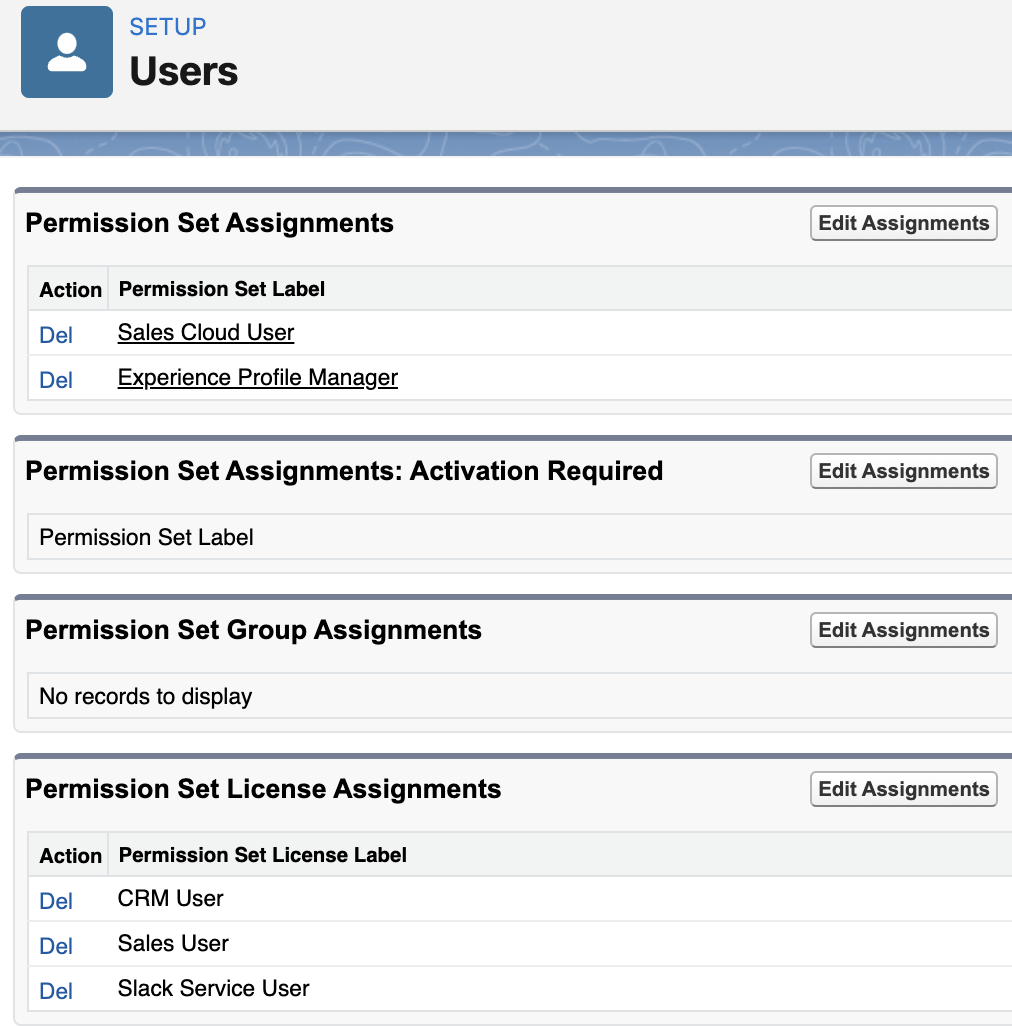Open the Experience Profile Manager link

pos(257,378)
